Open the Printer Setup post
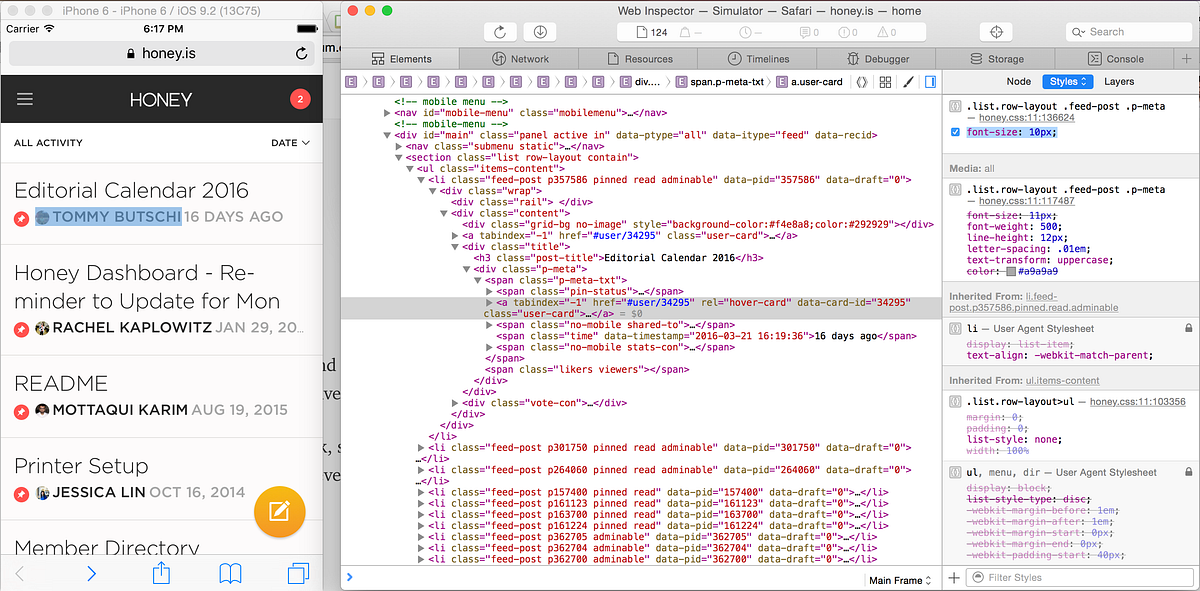Viewport: 1200px width, 591px height. pyautogui.click(x=81, y=466)
